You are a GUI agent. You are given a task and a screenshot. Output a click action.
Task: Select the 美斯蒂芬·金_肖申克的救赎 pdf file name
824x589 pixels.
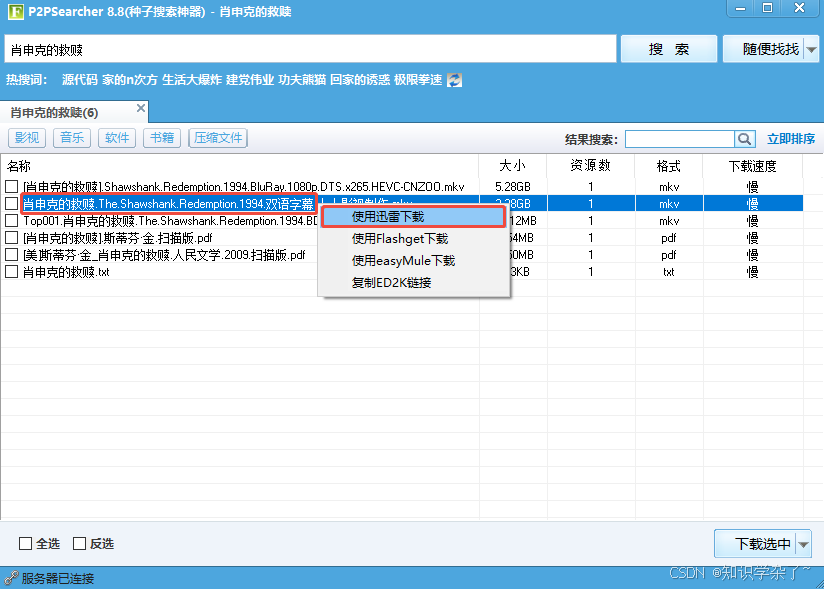point(164,254)
